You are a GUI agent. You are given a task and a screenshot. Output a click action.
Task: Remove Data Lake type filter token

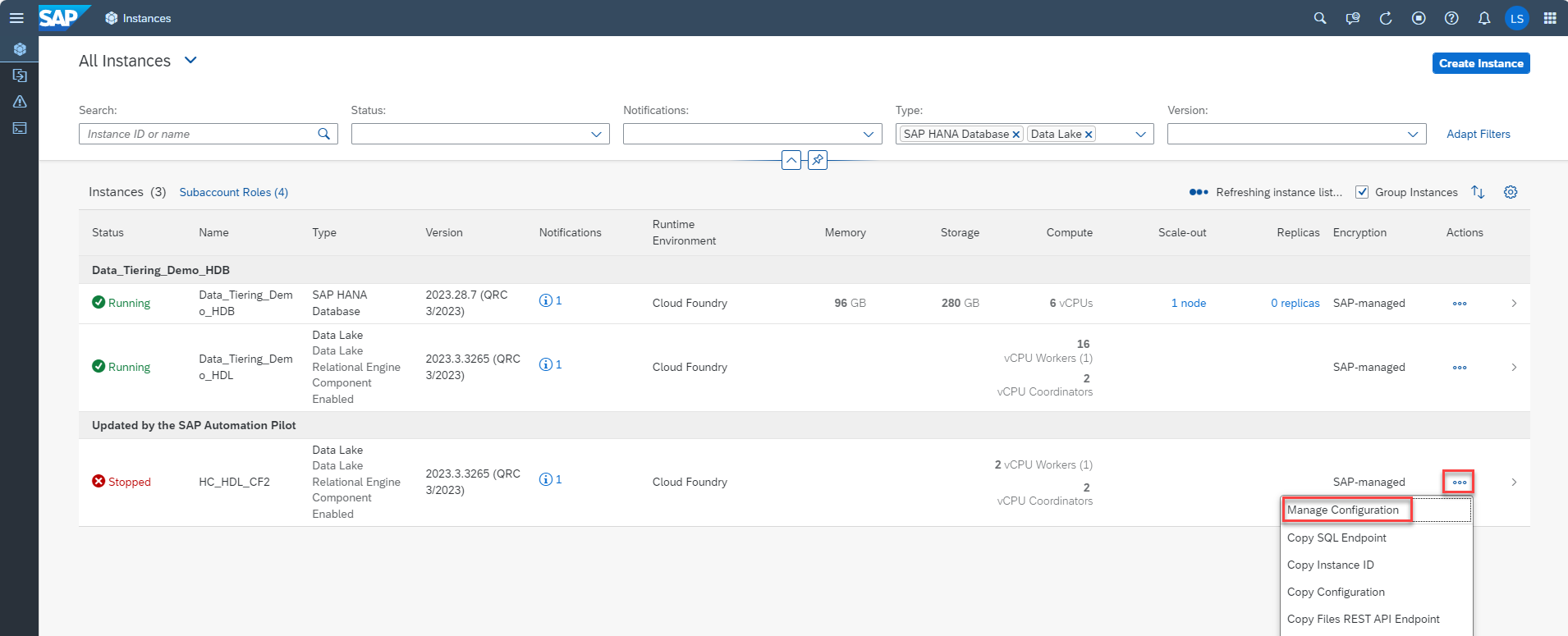tap(1089, 135)
